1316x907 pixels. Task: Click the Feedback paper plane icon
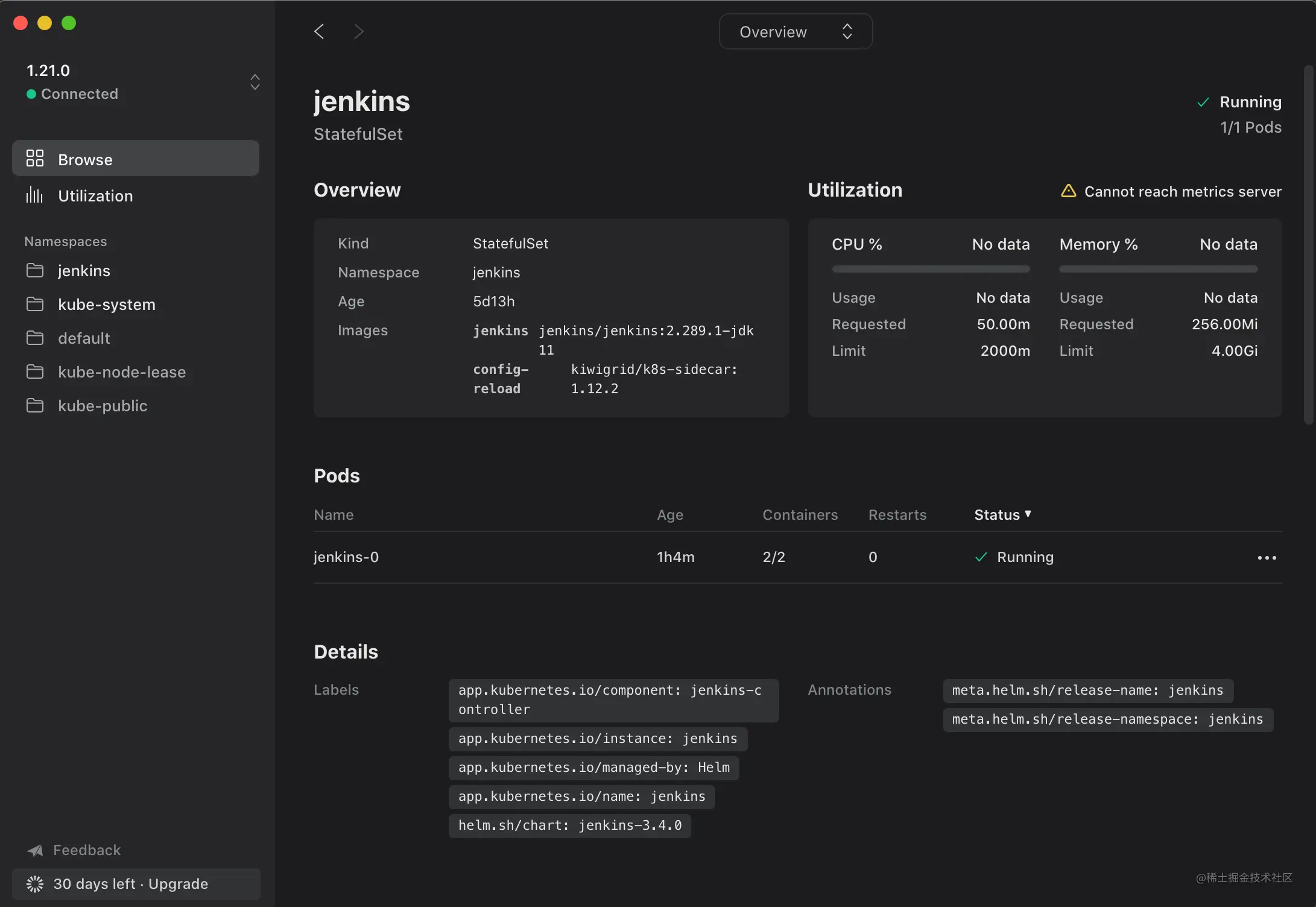click(35, 850)
